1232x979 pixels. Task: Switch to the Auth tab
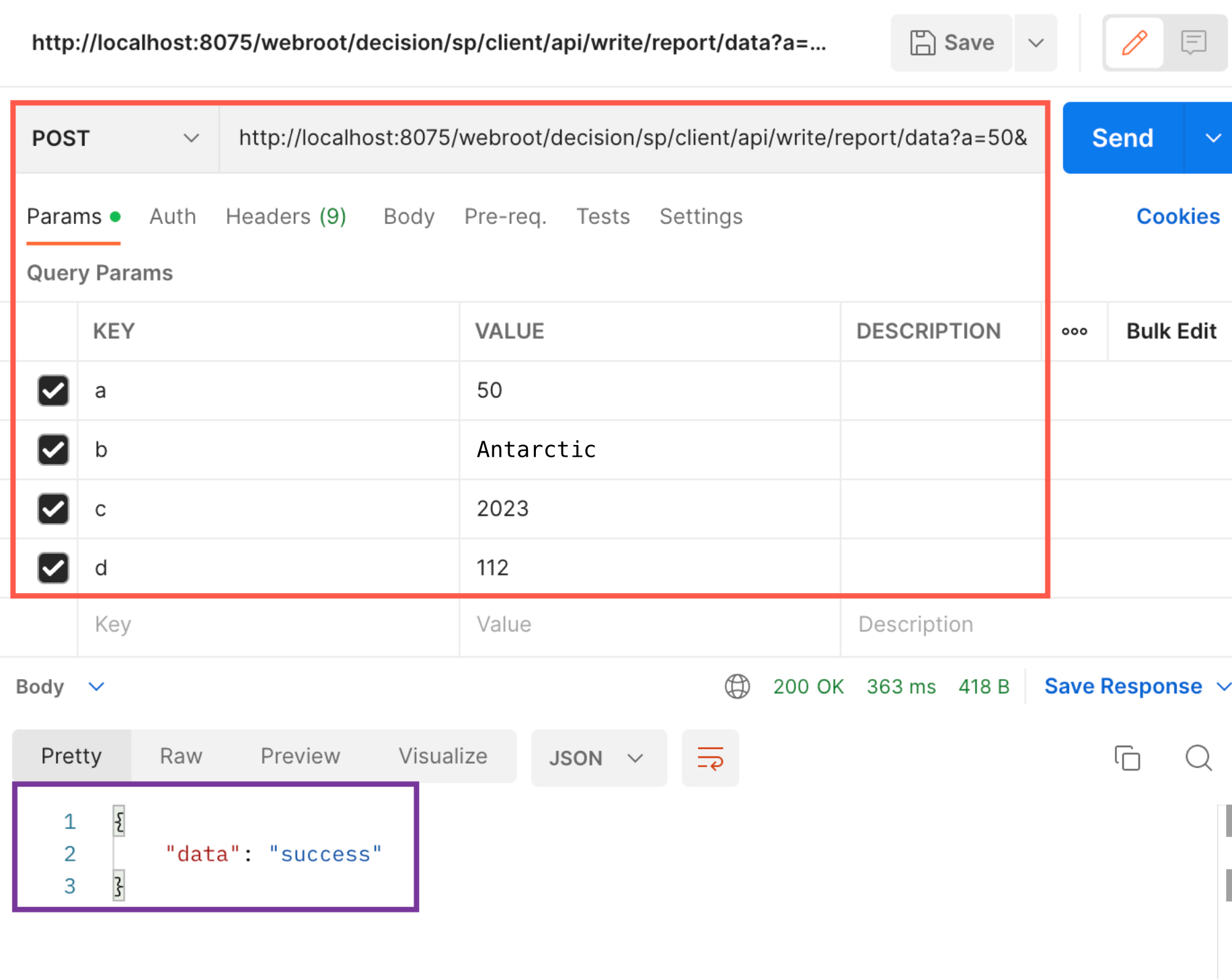pyautogui.click(x=173, y=217)
